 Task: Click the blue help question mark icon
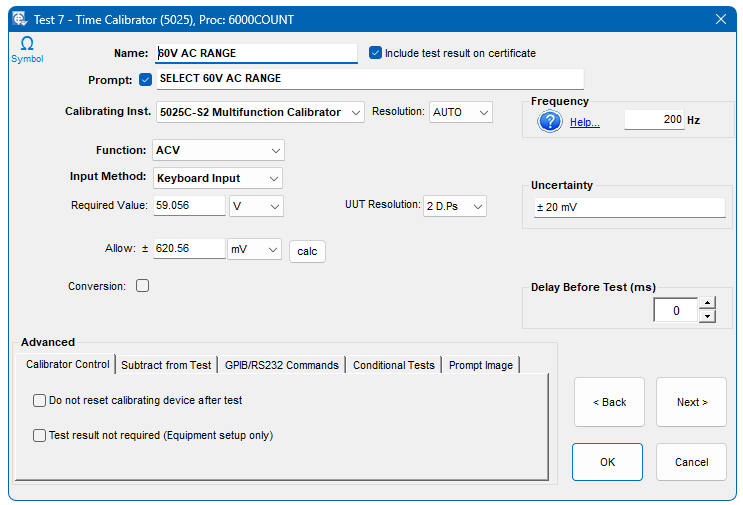click(550, 121)
